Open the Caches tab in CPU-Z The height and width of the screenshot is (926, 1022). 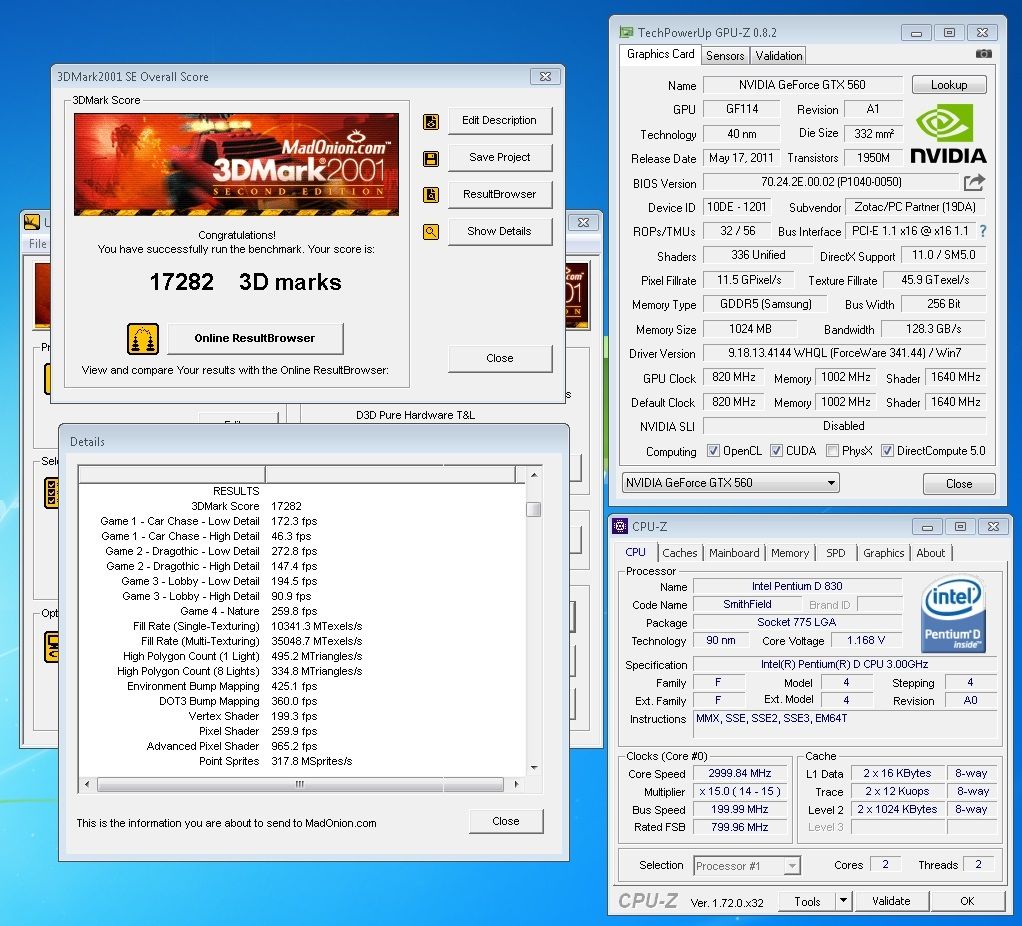coord(680,553)
